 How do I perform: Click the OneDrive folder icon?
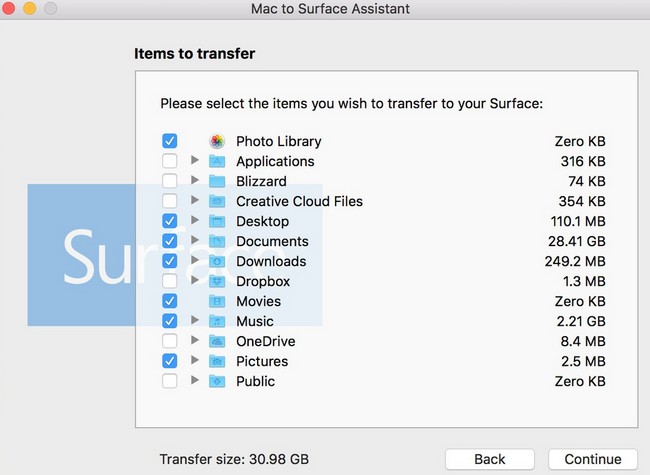tap(217, 341)
